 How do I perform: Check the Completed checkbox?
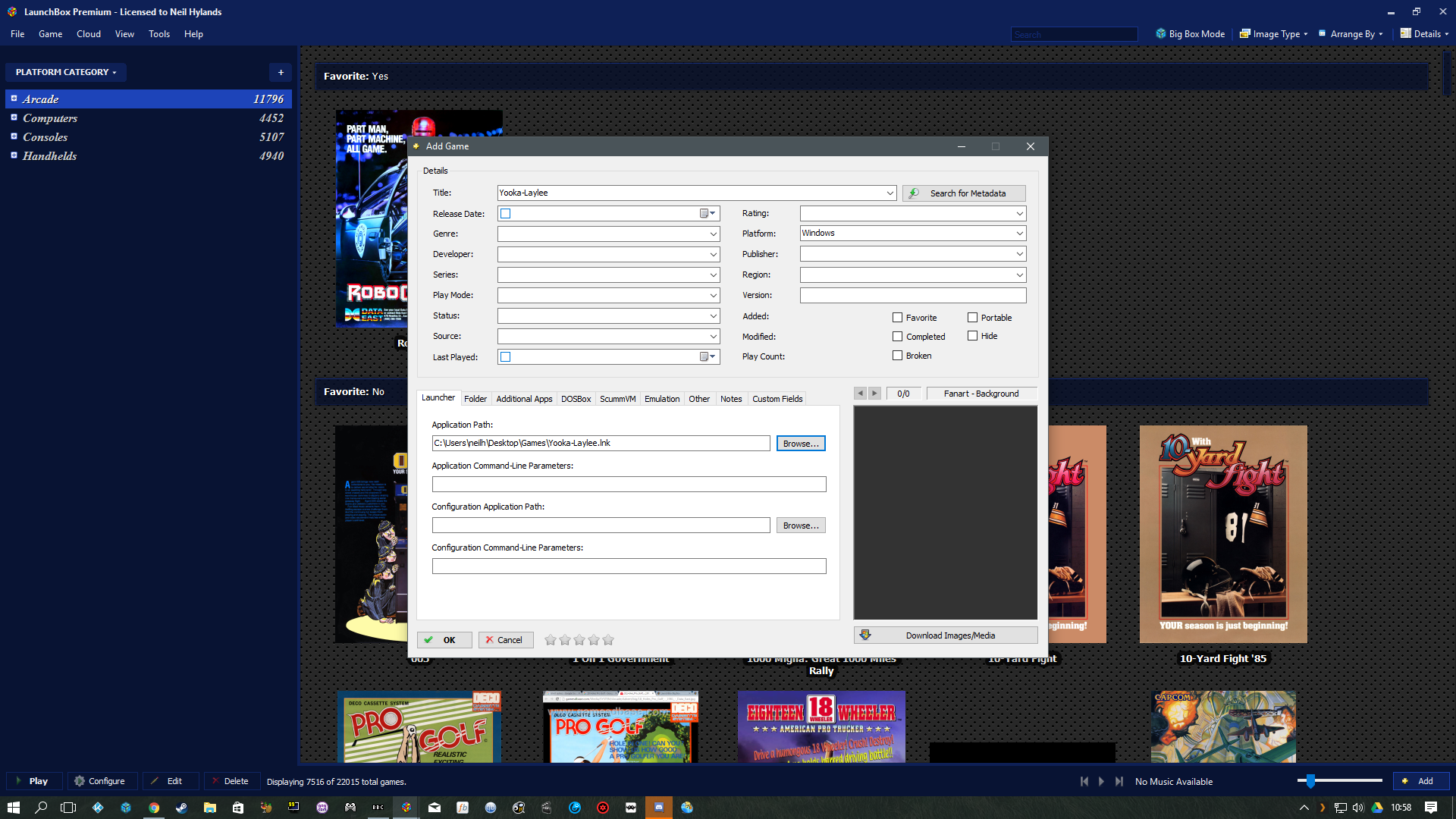[897, 337]
